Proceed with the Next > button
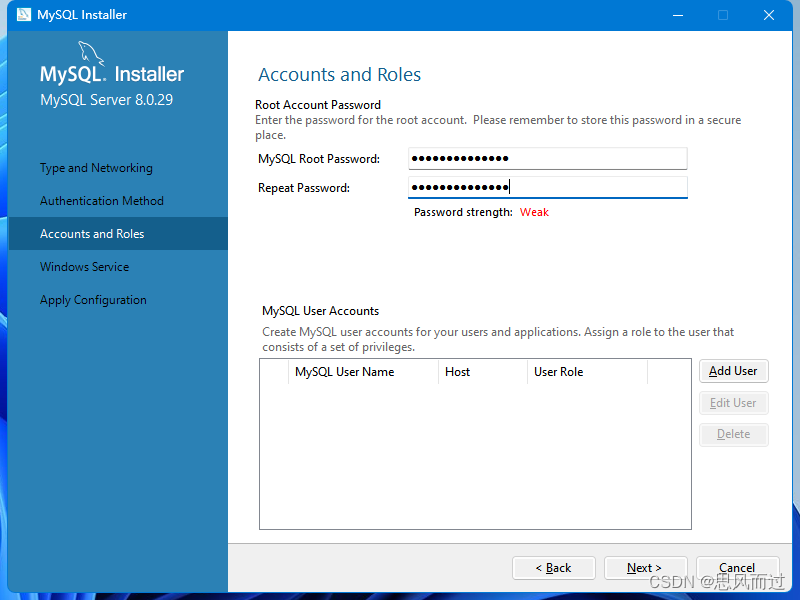Image resolution: width=800 pixels, height=600 pixels. pos(645,568)
